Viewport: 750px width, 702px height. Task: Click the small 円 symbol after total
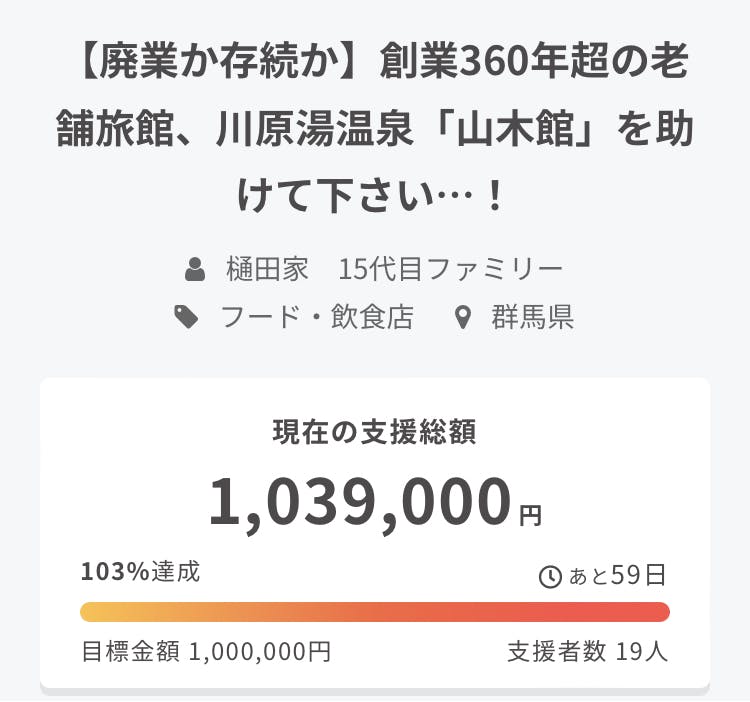pos(530,516)
